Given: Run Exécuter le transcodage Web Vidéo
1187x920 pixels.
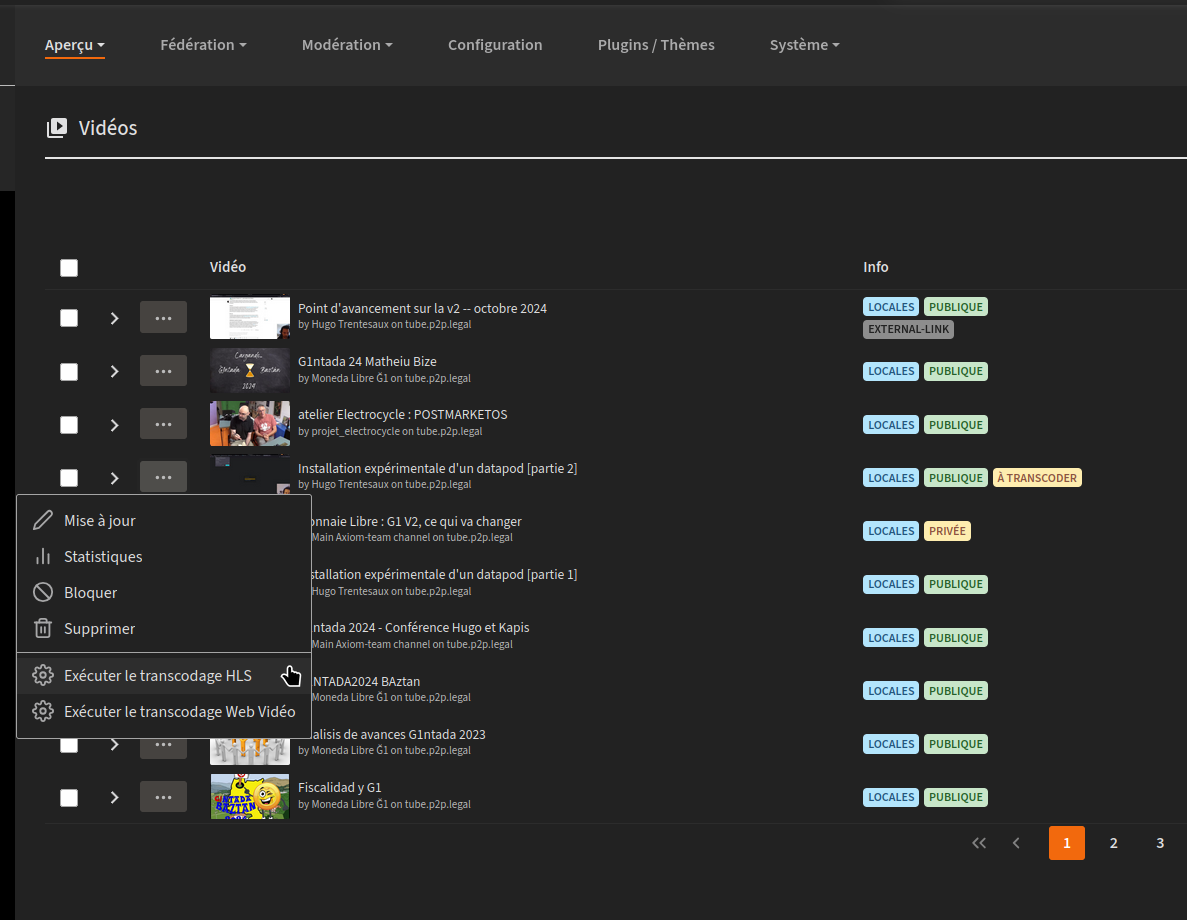Looking at the screenshot, I should [164, 712].
